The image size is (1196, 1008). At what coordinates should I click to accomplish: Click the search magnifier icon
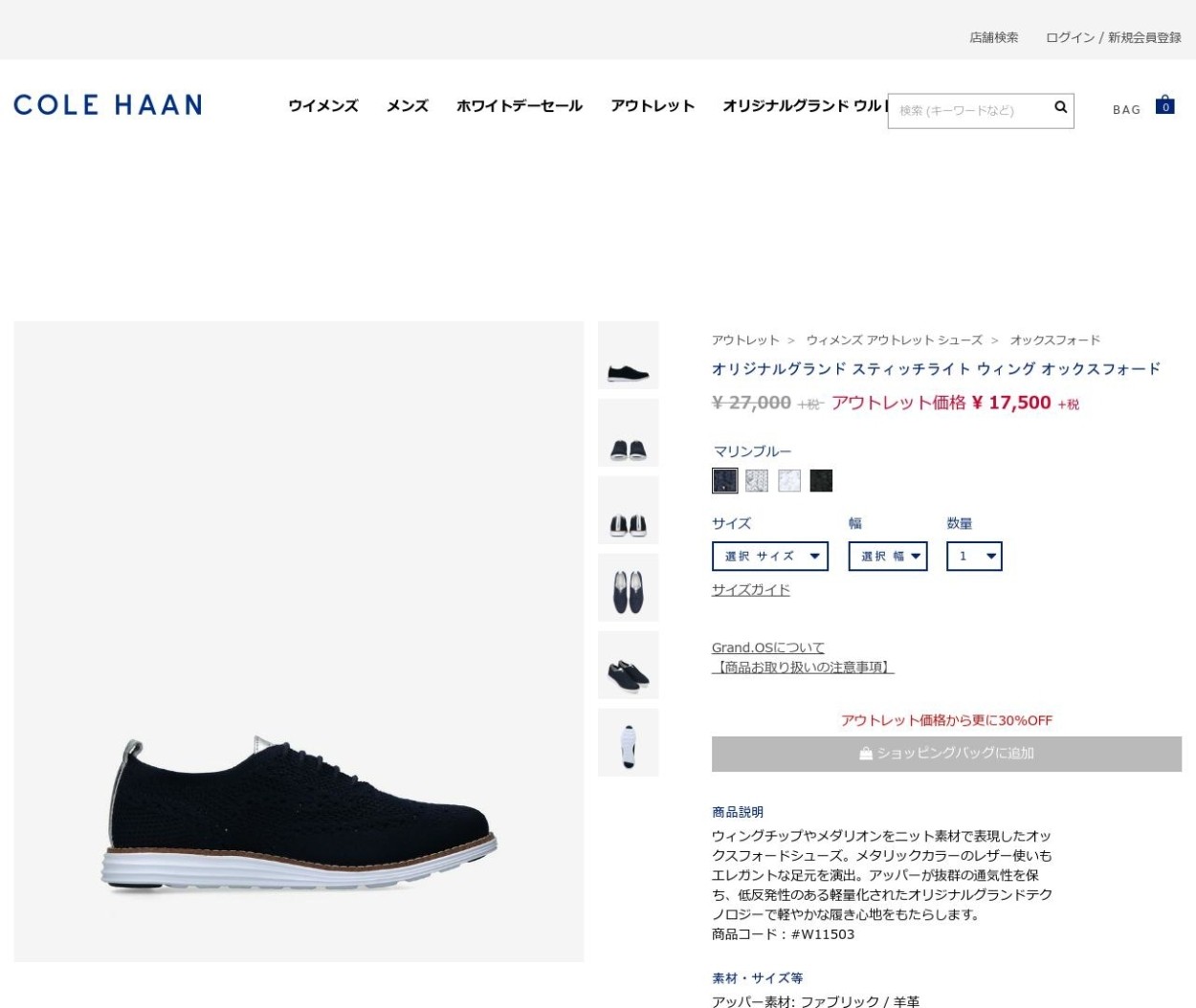1060,107
